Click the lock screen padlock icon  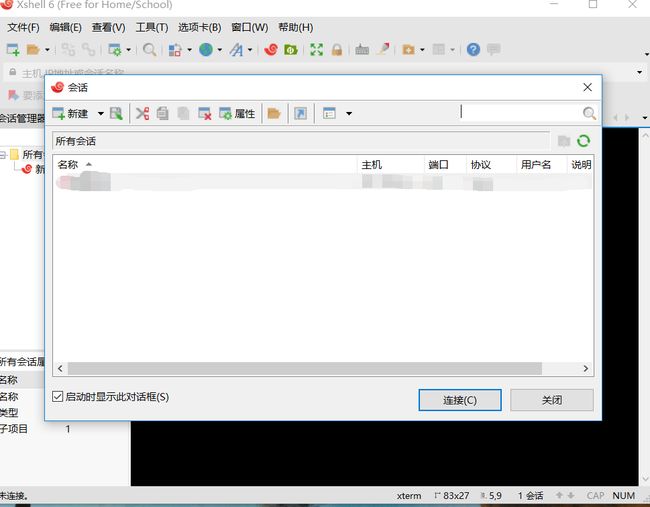337,50
